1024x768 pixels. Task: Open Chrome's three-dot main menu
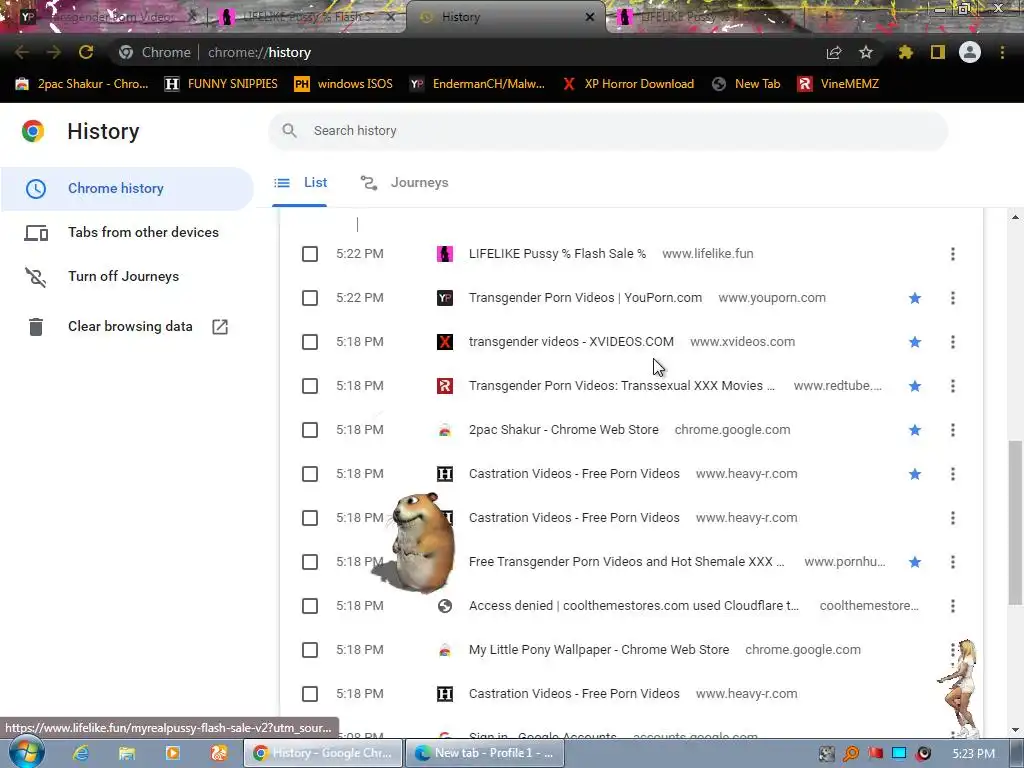coord(1002,52)
